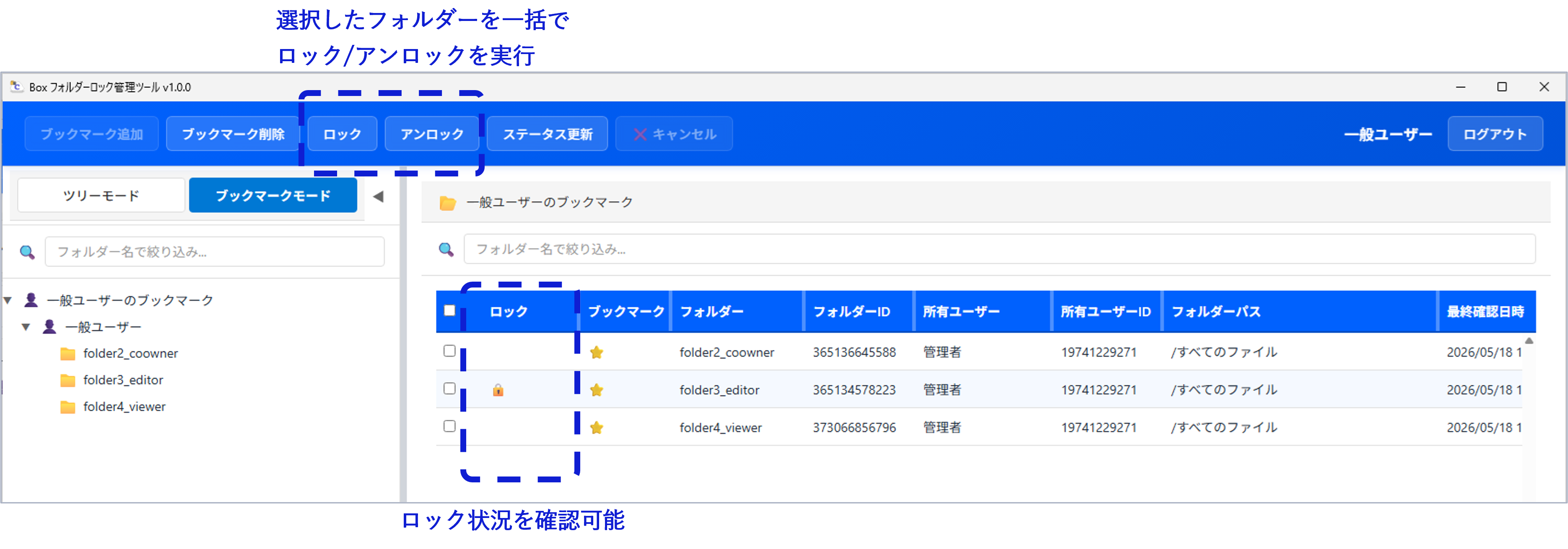This screenshot has width=1568, height=549.
Task: Click bookmark star in folder2_coowner row
Action: click(597, 352)
